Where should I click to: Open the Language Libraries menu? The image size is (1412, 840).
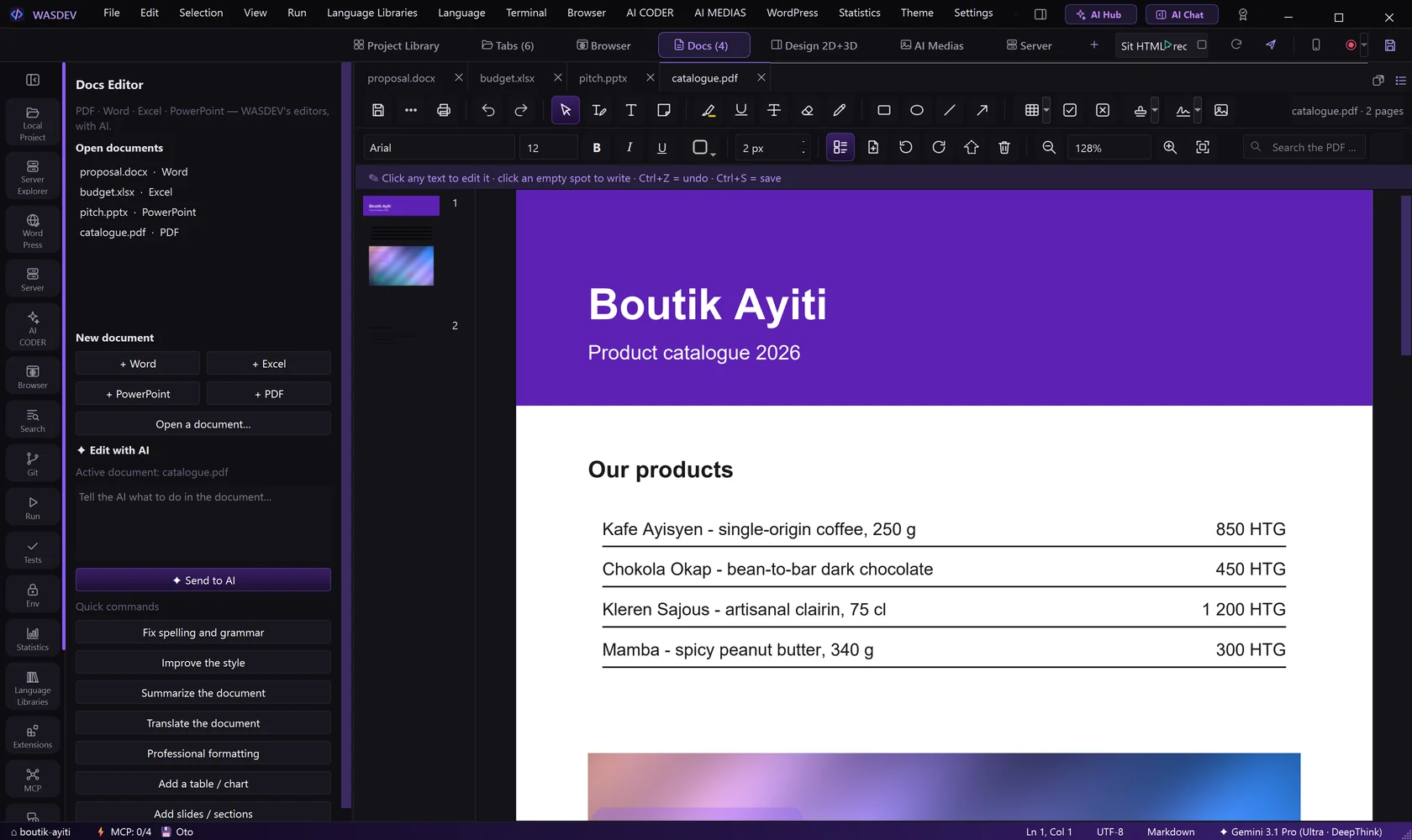[x=372, y=13]
